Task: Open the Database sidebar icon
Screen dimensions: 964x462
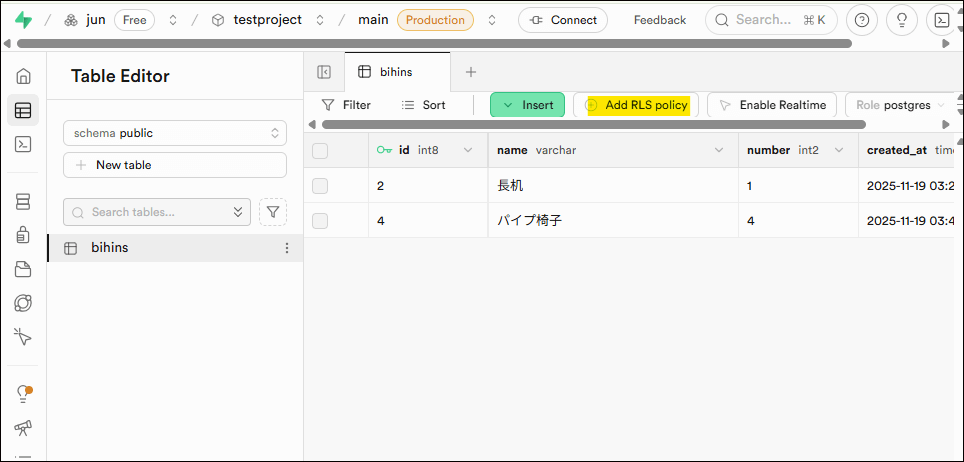Action: tap(23, 202)
